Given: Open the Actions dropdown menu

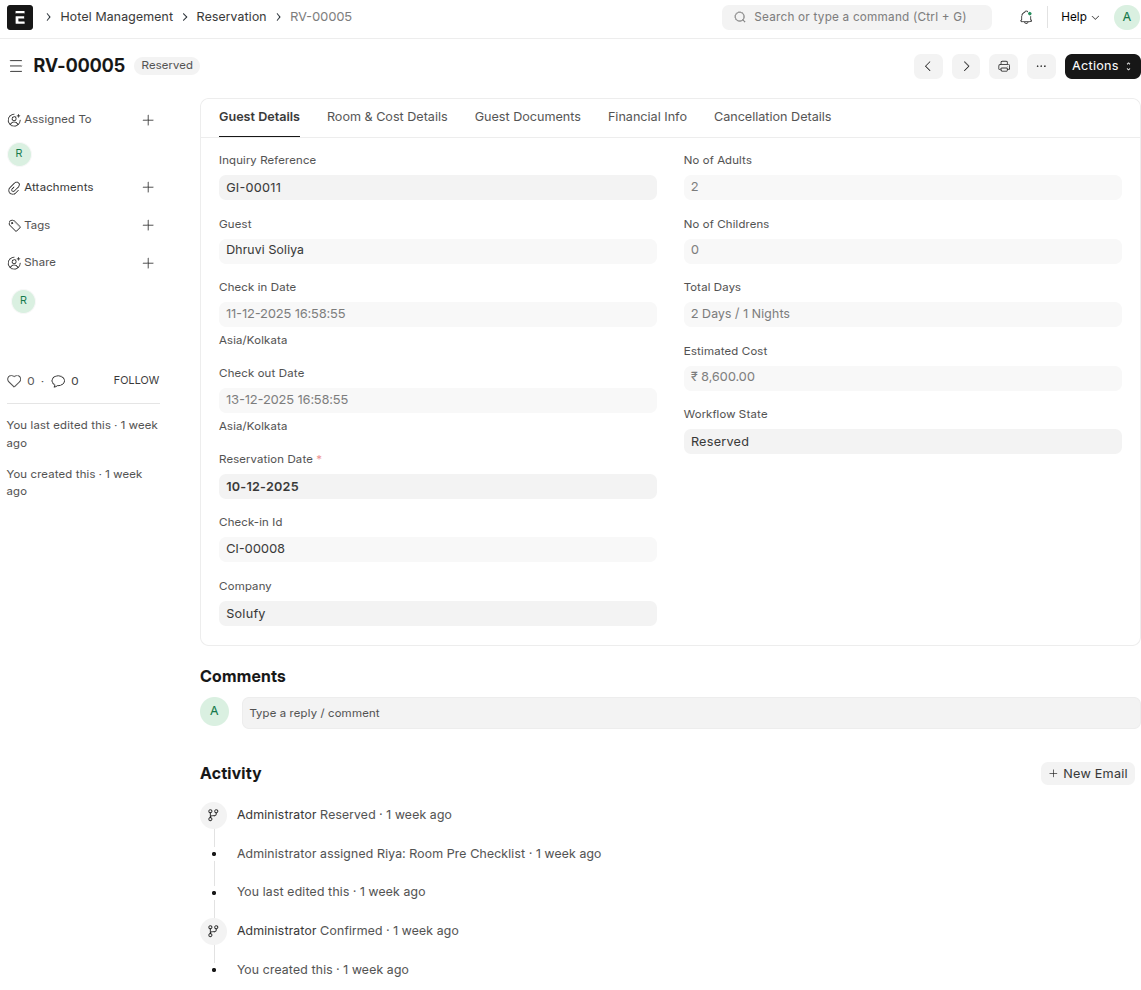Looking at the screenshot, I should click(x=1101, y=66).
